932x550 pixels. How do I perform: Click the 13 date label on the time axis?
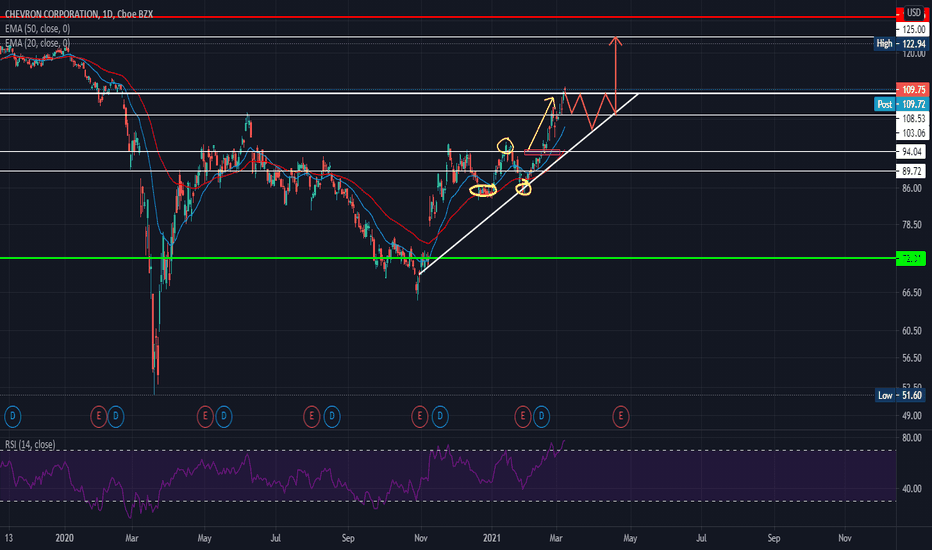coord(8,538)
